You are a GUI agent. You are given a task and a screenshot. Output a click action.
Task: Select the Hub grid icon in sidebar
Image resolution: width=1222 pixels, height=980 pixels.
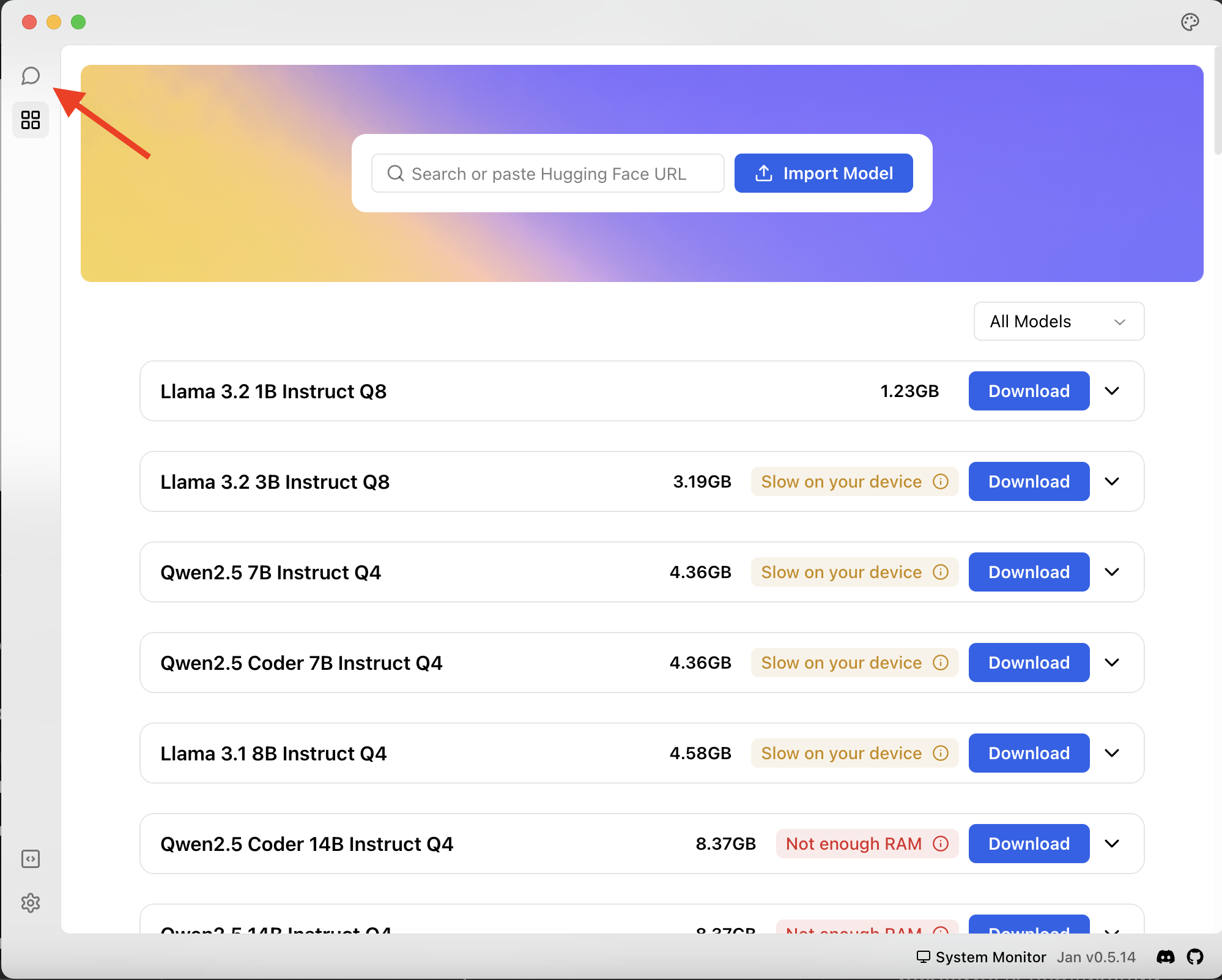(x=31, y=120)
